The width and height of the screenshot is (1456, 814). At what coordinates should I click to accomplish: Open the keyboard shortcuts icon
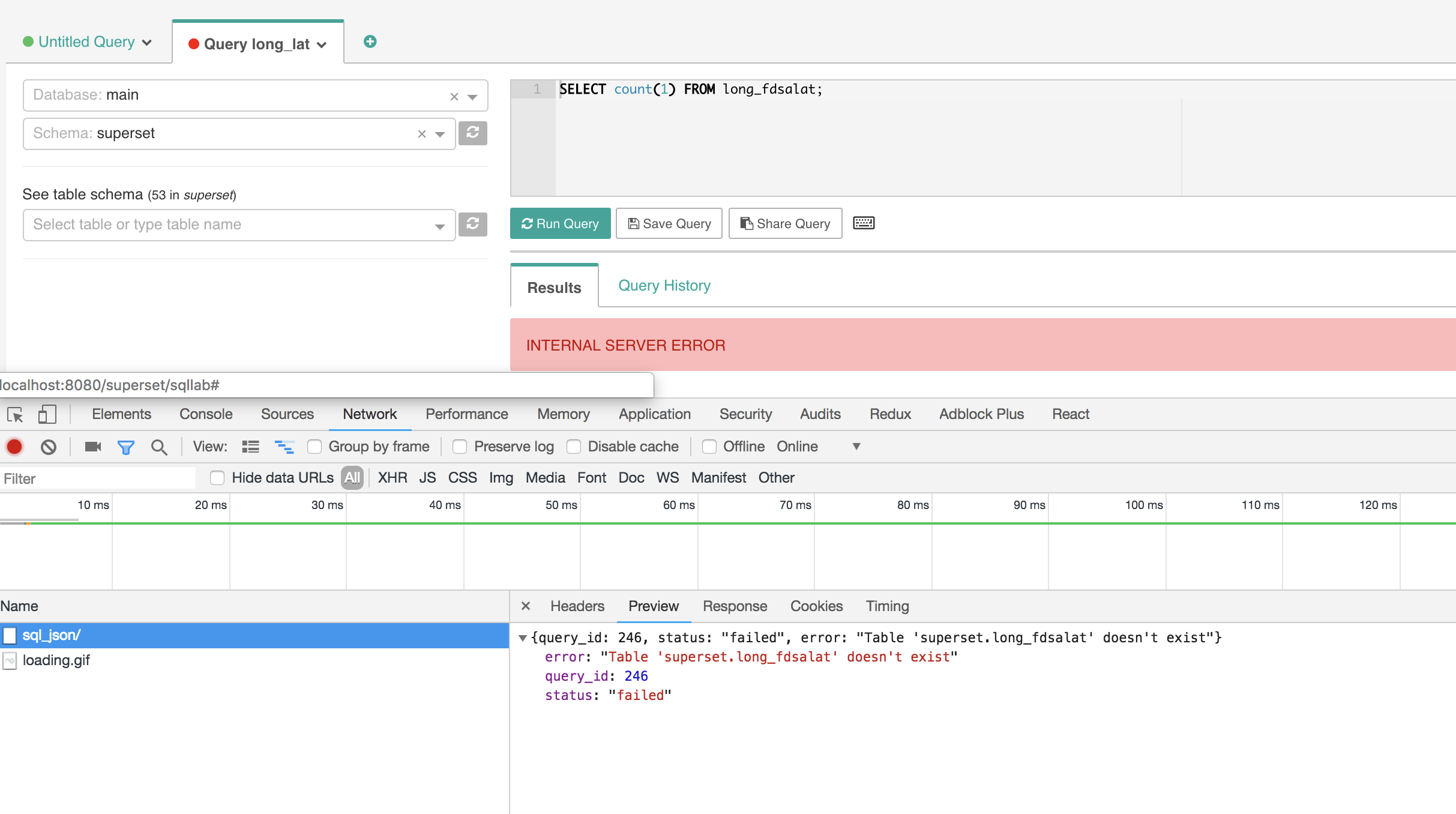863,223
